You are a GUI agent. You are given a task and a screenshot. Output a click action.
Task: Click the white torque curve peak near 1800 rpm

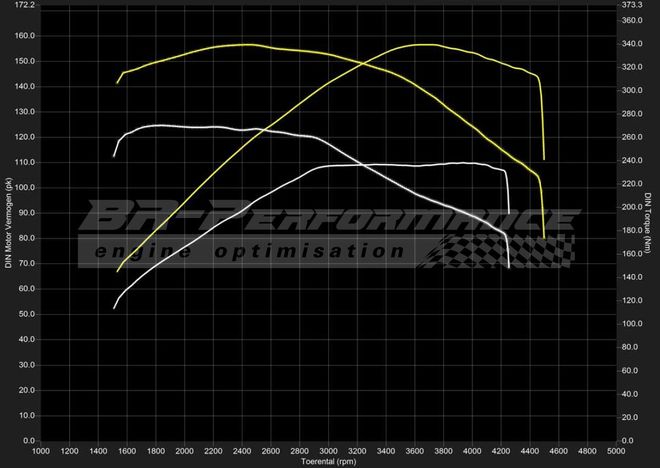coord(157,125)
